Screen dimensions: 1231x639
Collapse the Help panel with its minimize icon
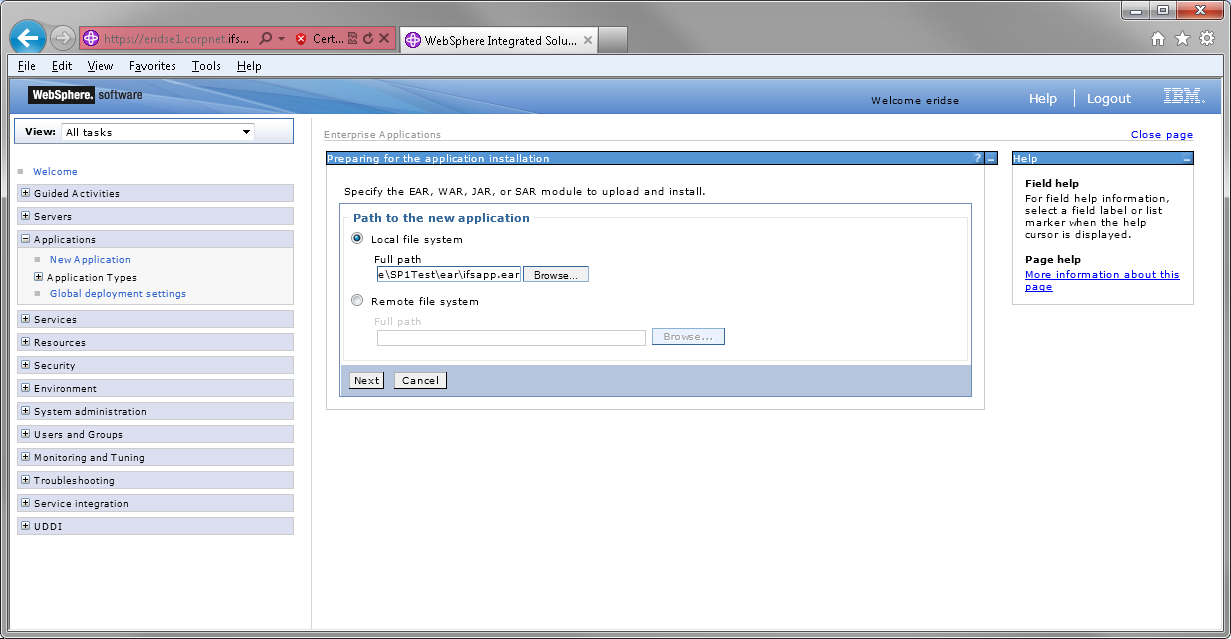1186,158
